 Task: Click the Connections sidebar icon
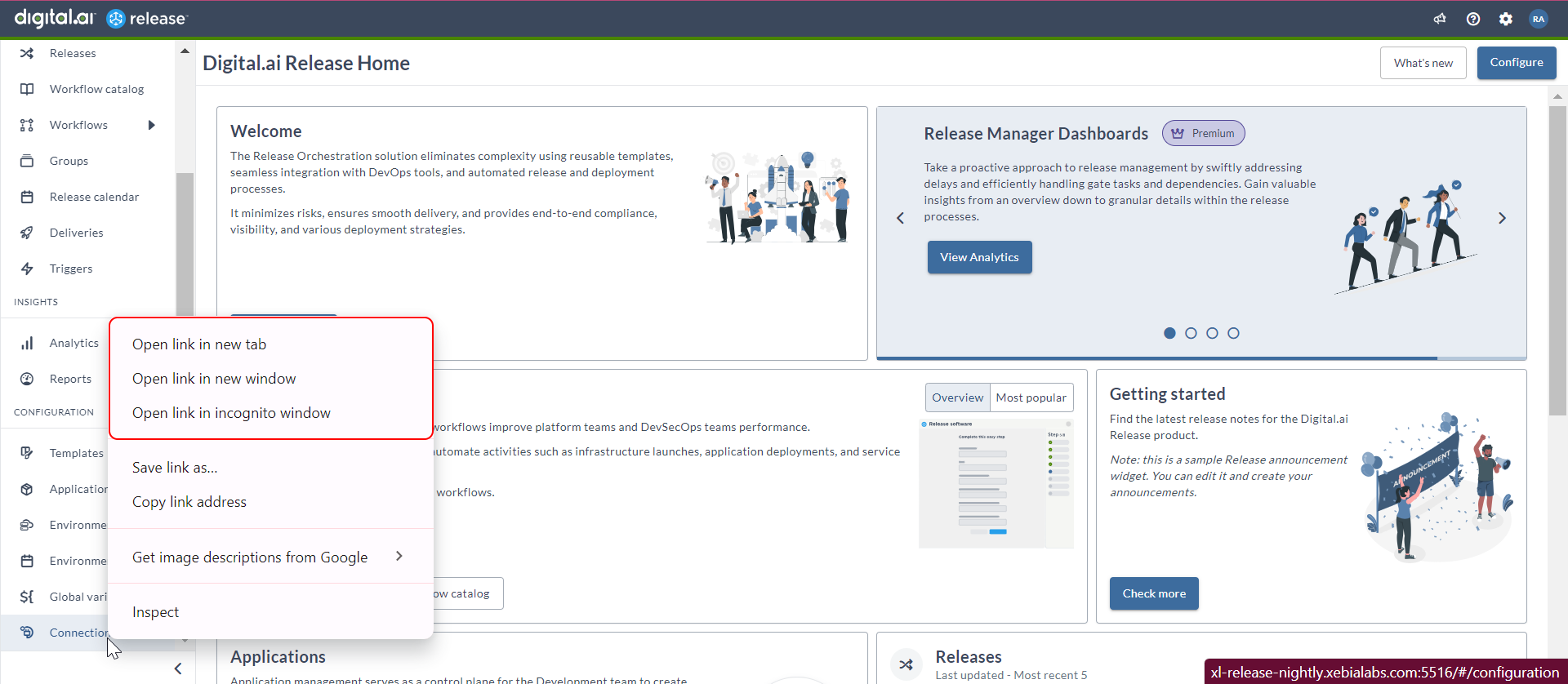(27, 633)
